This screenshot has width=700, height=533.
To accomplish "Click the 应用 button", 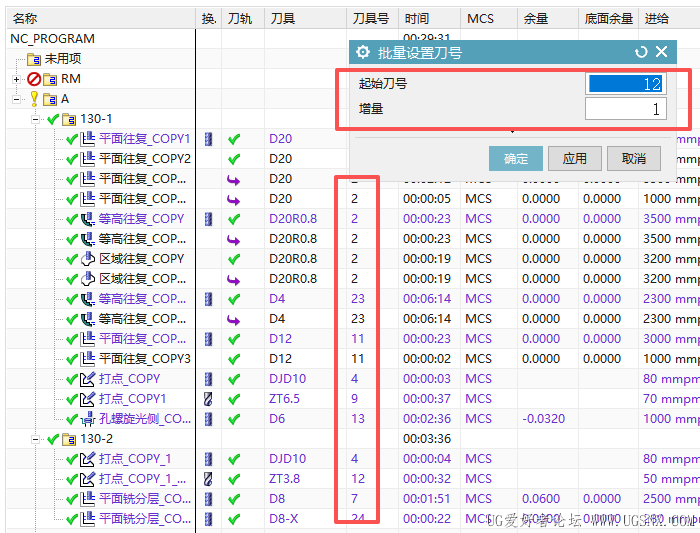I will pyautogui.click(x=575, y=158).
